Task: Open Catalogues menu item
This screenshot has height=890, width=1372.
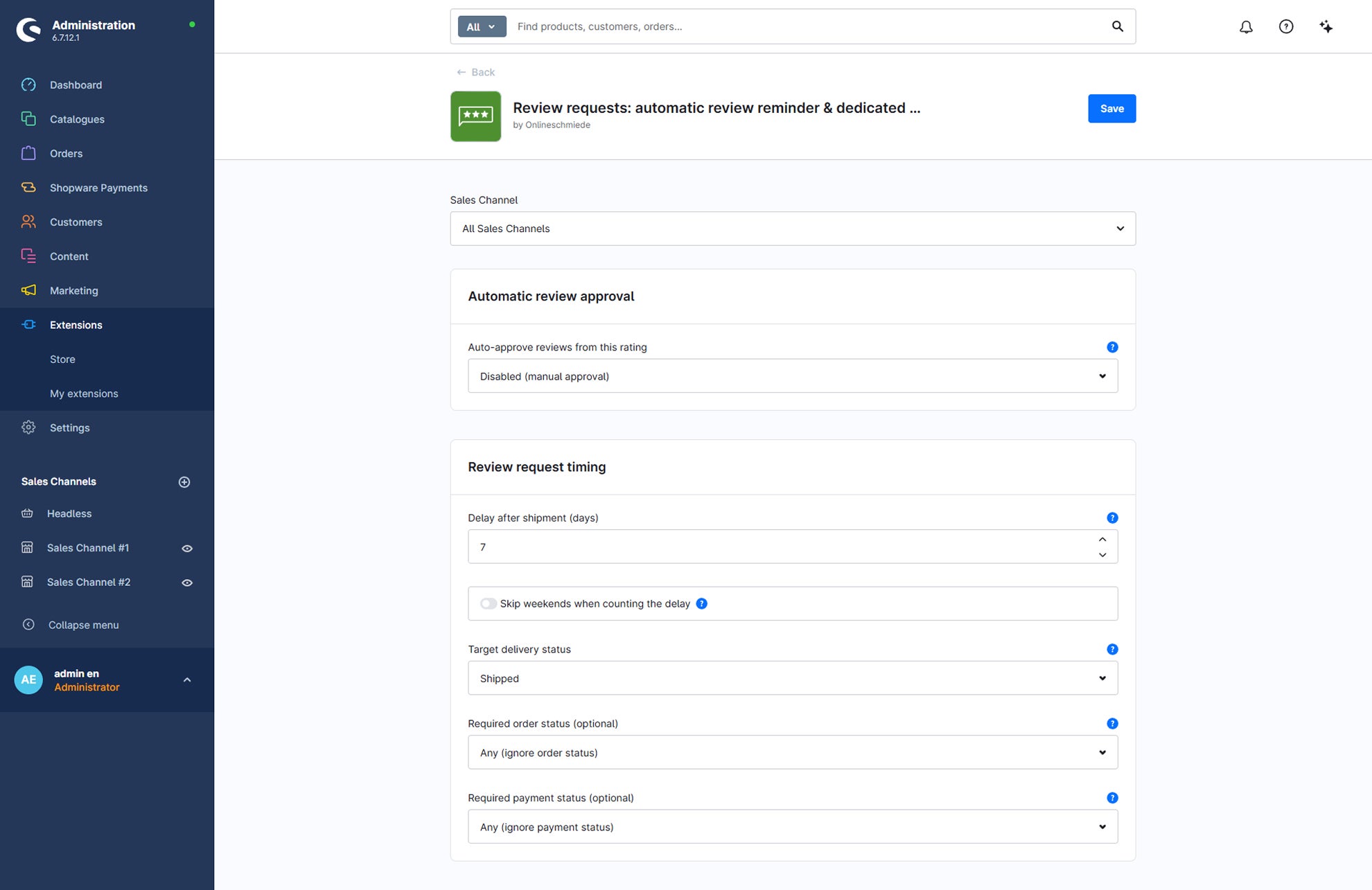Action: pyautogui.click(x=107, y=119)
